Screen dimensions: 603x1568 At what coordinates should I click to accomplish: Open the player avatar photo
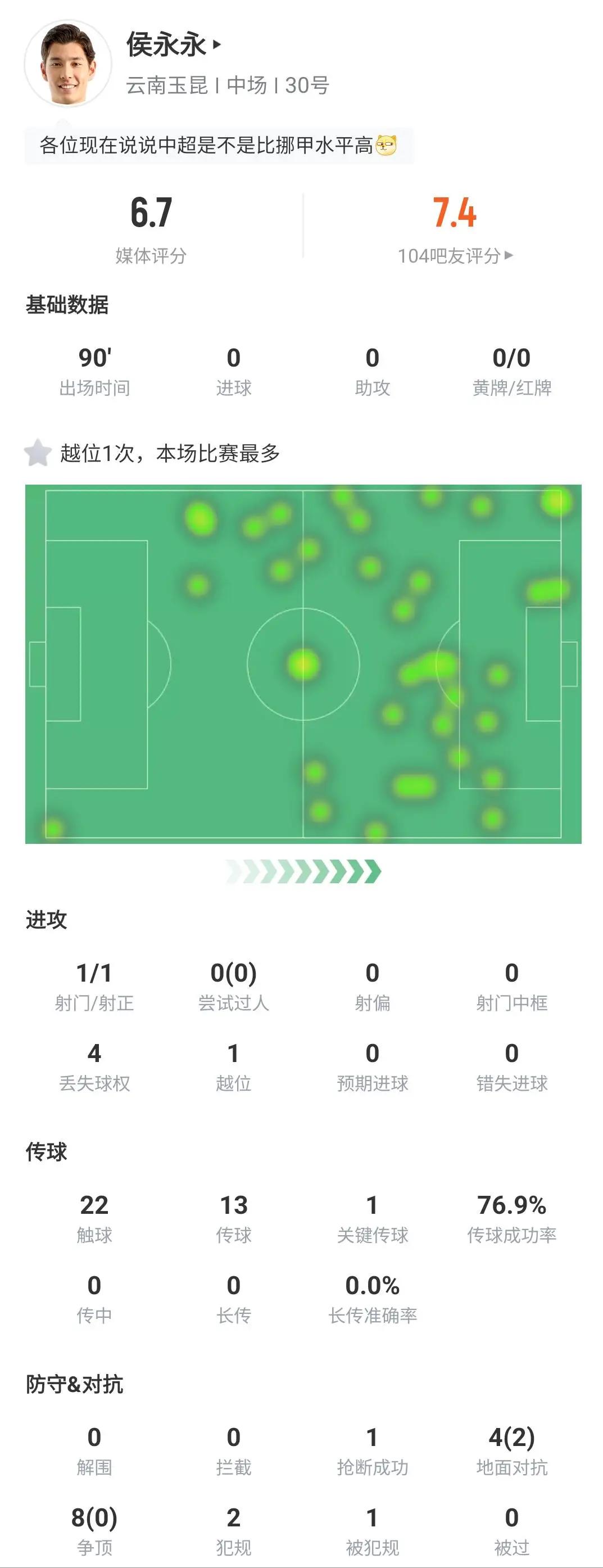click(67, 64)
